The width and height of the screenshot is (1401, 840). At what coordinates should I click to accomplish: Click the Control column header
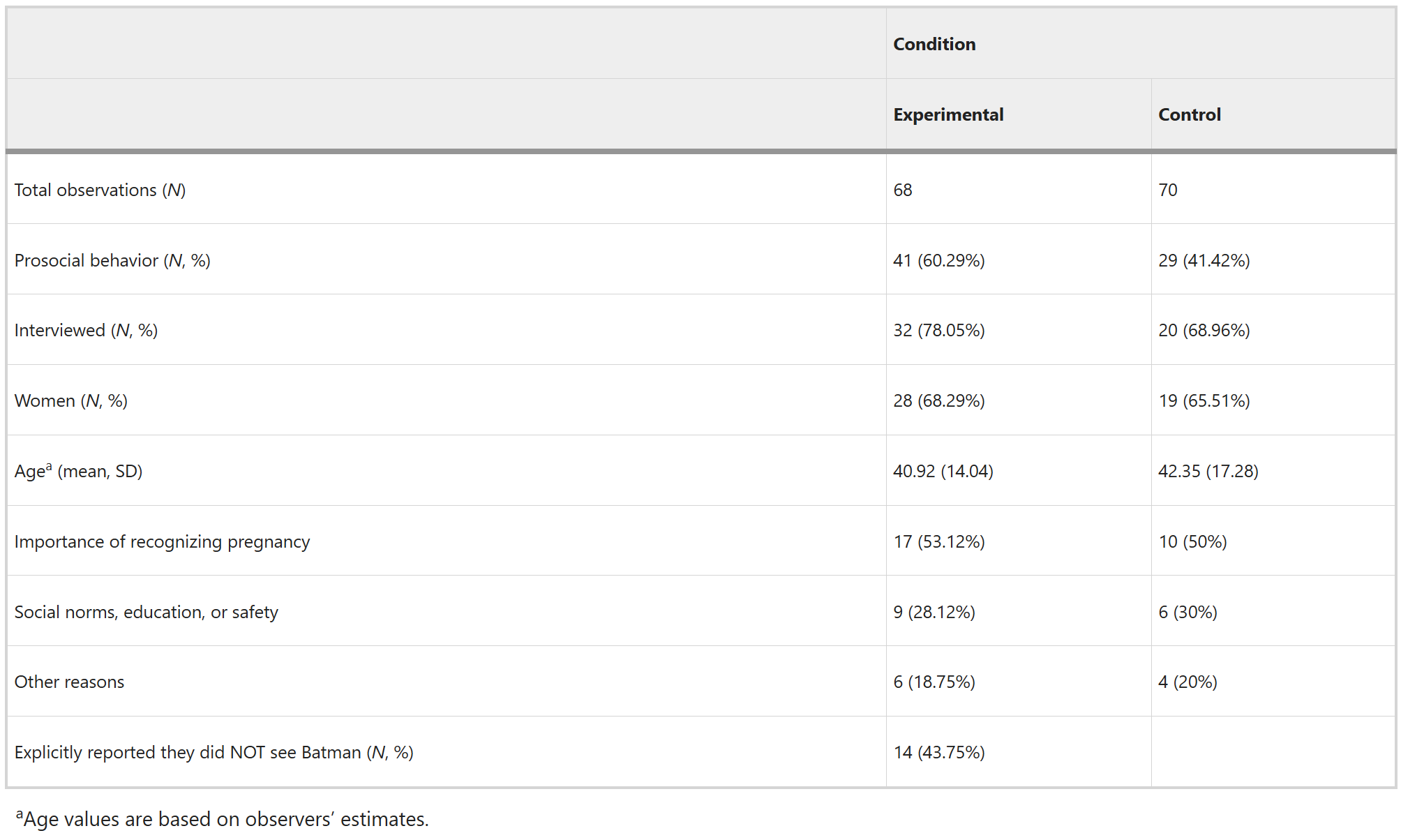[x=1190, y=114]
